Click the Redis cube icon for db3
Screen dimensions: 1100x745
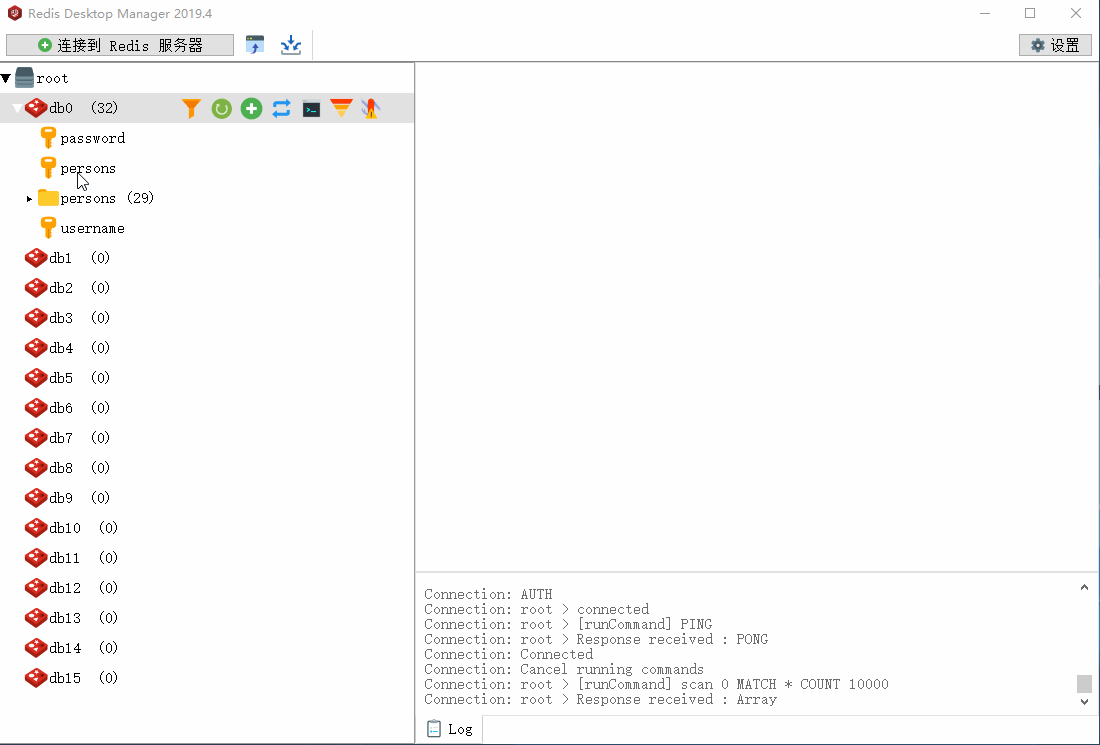click(36, 318)
